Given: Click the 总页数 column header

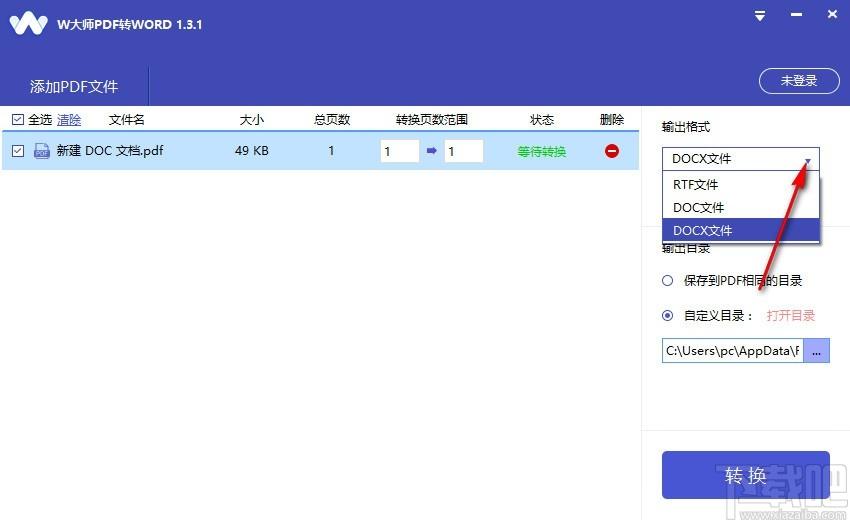Looking at the screenshot, I should pyautogui.click(x=332, y=119).
